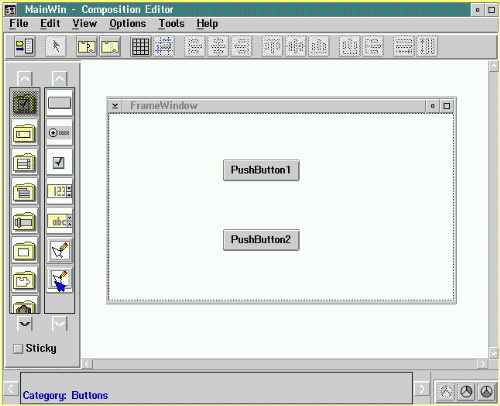
Task: Pick the numeric spin button part (123)
Action: click(x=59, y=192)
